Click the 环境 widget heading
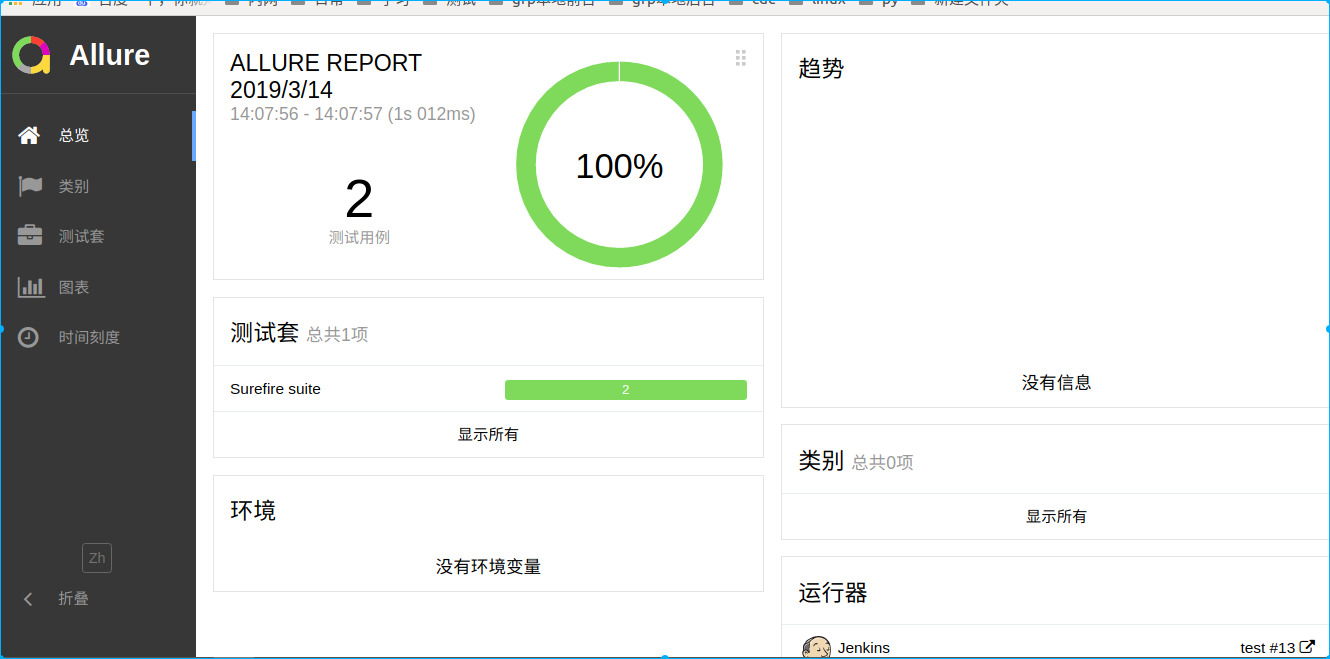The height and width of the screenshot is (659, 1330). [x=253, y=511]
